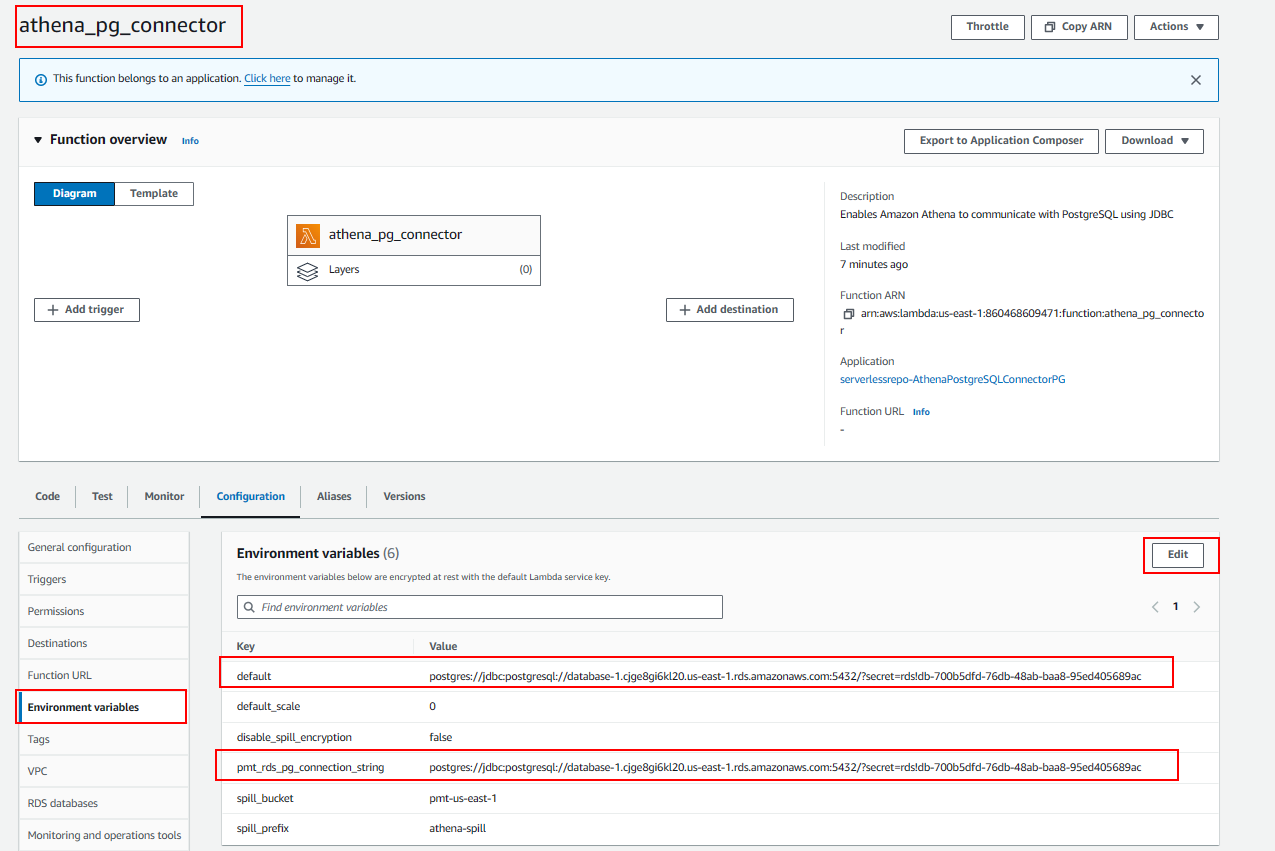Click the 'false' value for disable_spill_encryption
Screen dimensions: 1275x851
tap(440, 737)
